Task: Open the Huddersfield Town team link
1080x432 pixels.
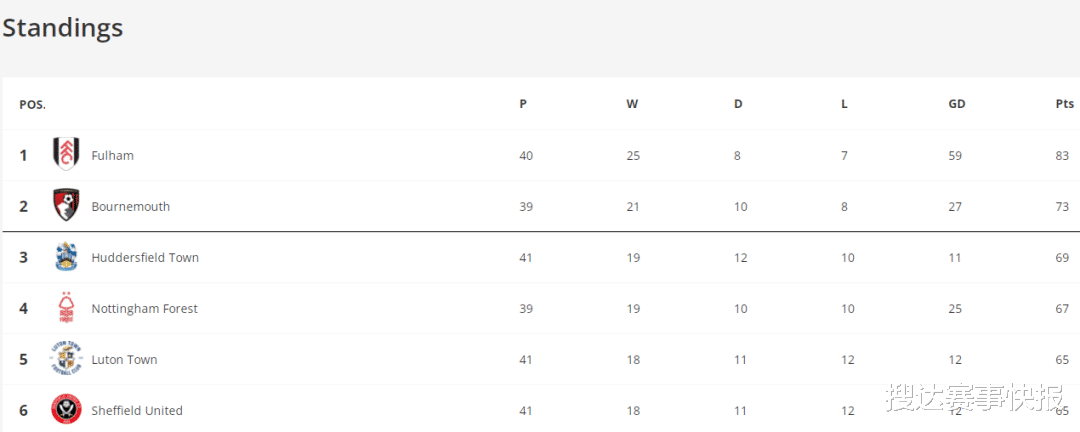Action: coord(145,258)
